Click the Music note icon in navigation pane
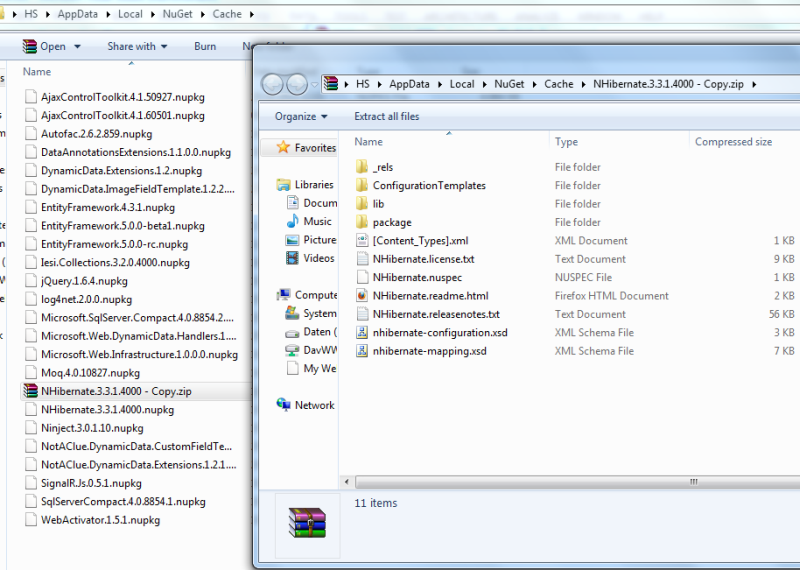Image resolution: width=800 pixels, height=570 pixels. (292, 221)
